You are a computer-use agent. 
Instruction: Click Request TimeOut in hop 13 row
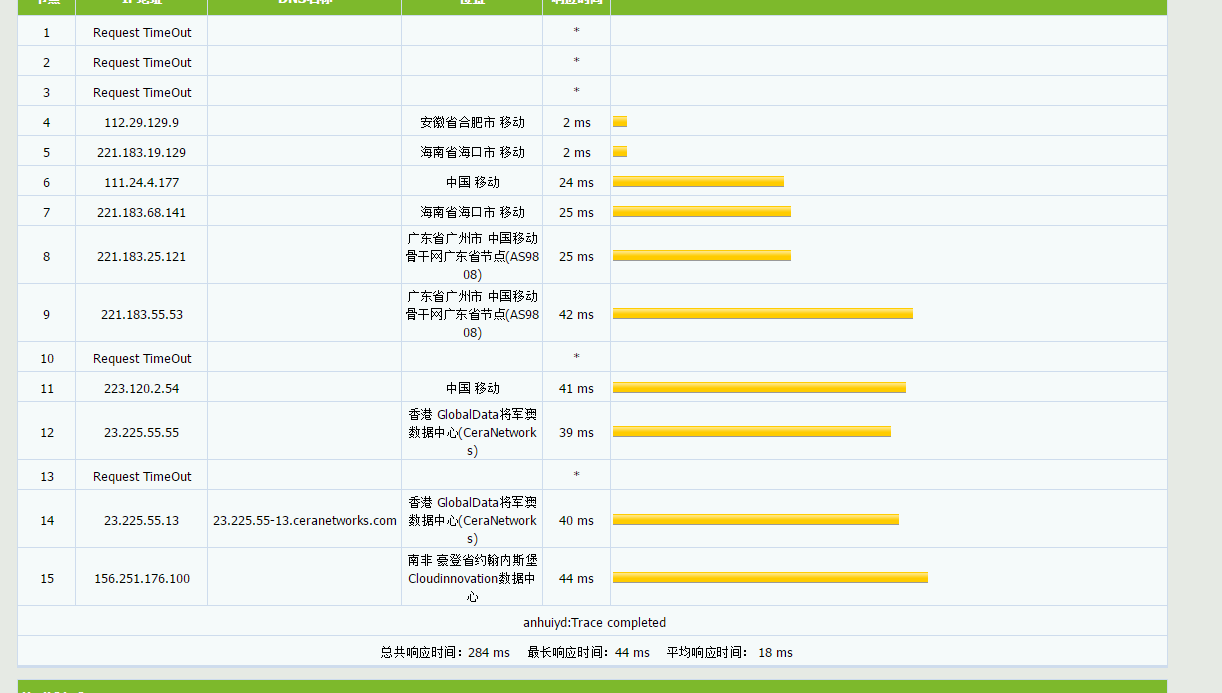pyautogui.click(x=142, y=476)
